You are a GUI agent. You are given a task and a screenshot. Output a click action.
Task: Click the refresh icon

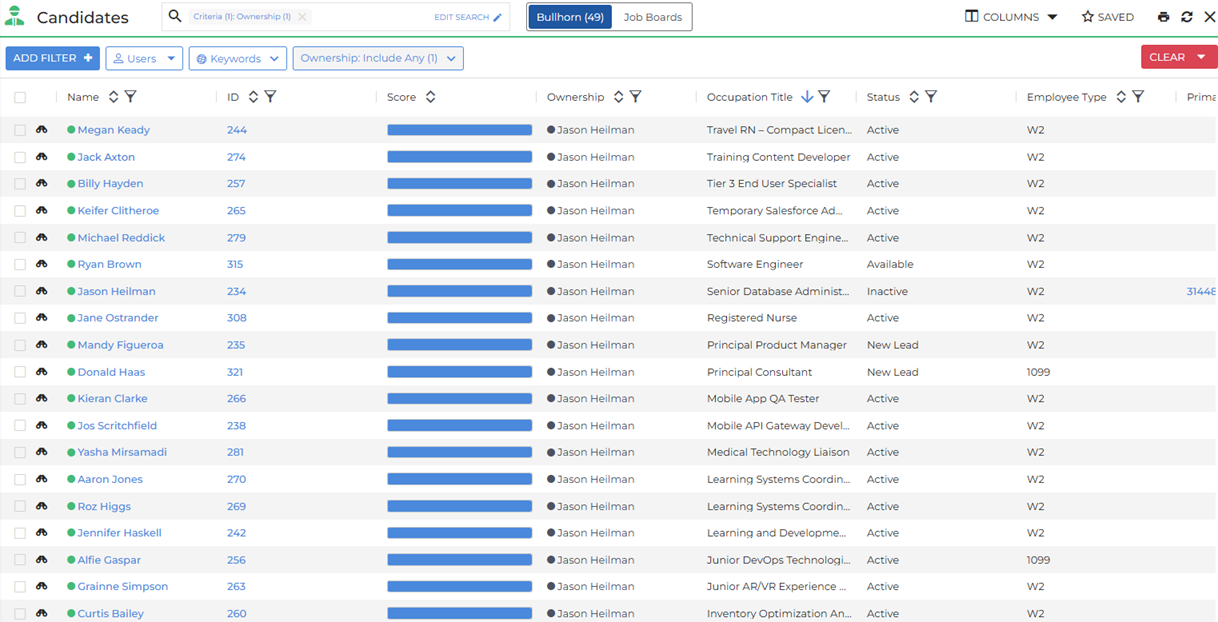pyautogui.click(x=1187, y=17)
